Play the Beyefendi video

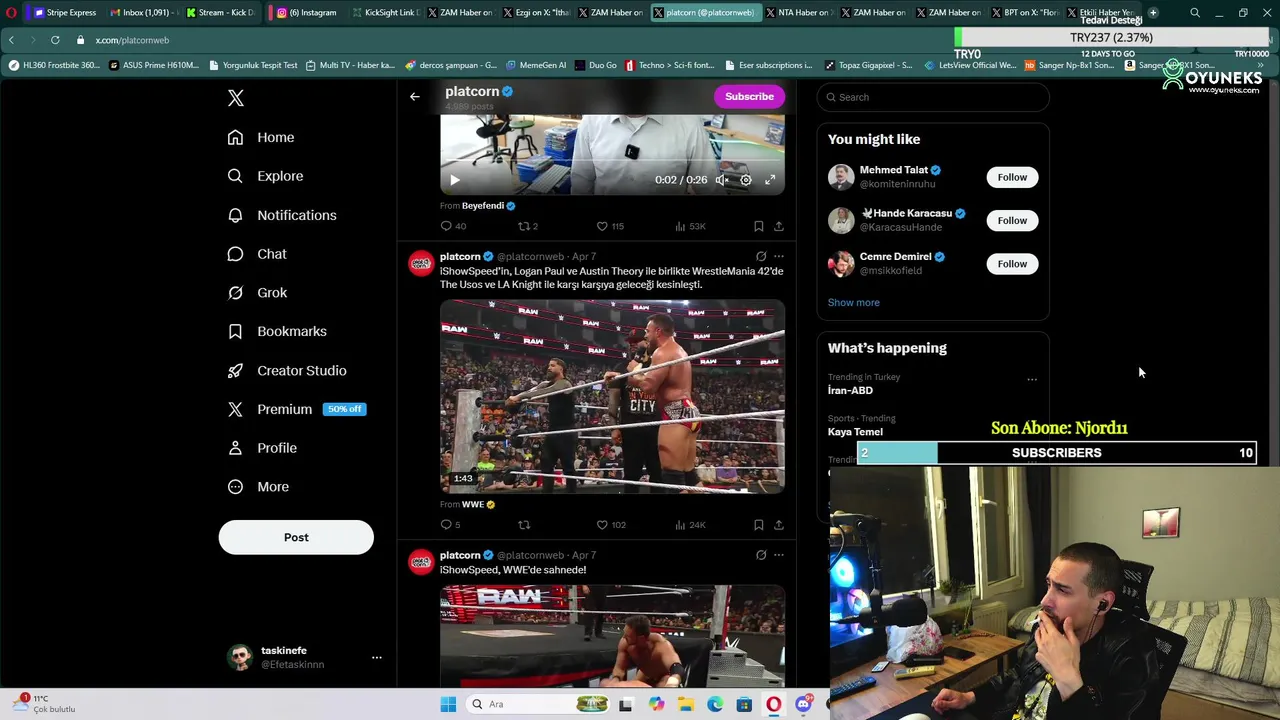[x=454, y=180]
